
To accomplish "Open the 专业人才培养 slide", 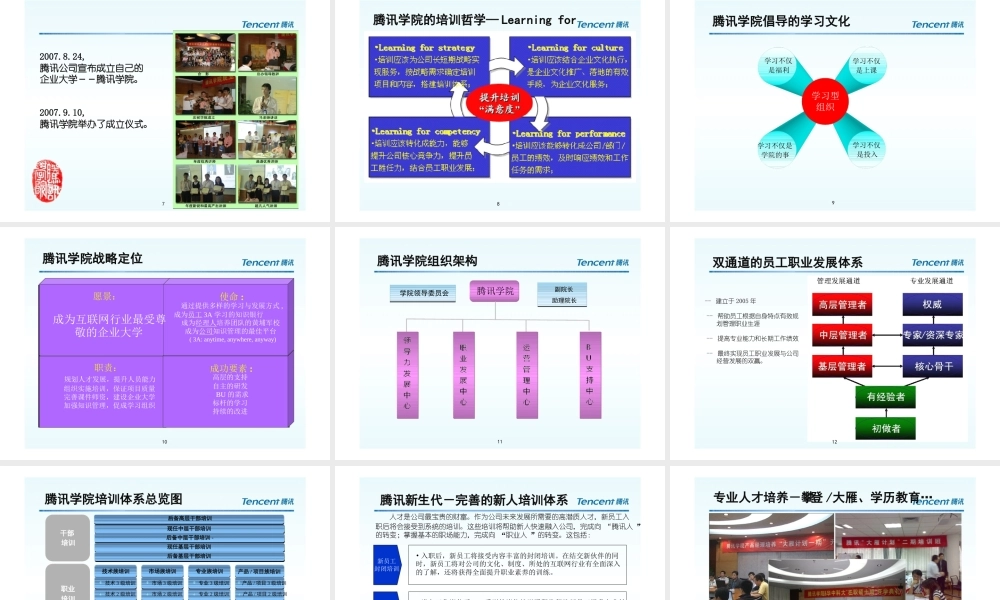I will 835,538.
